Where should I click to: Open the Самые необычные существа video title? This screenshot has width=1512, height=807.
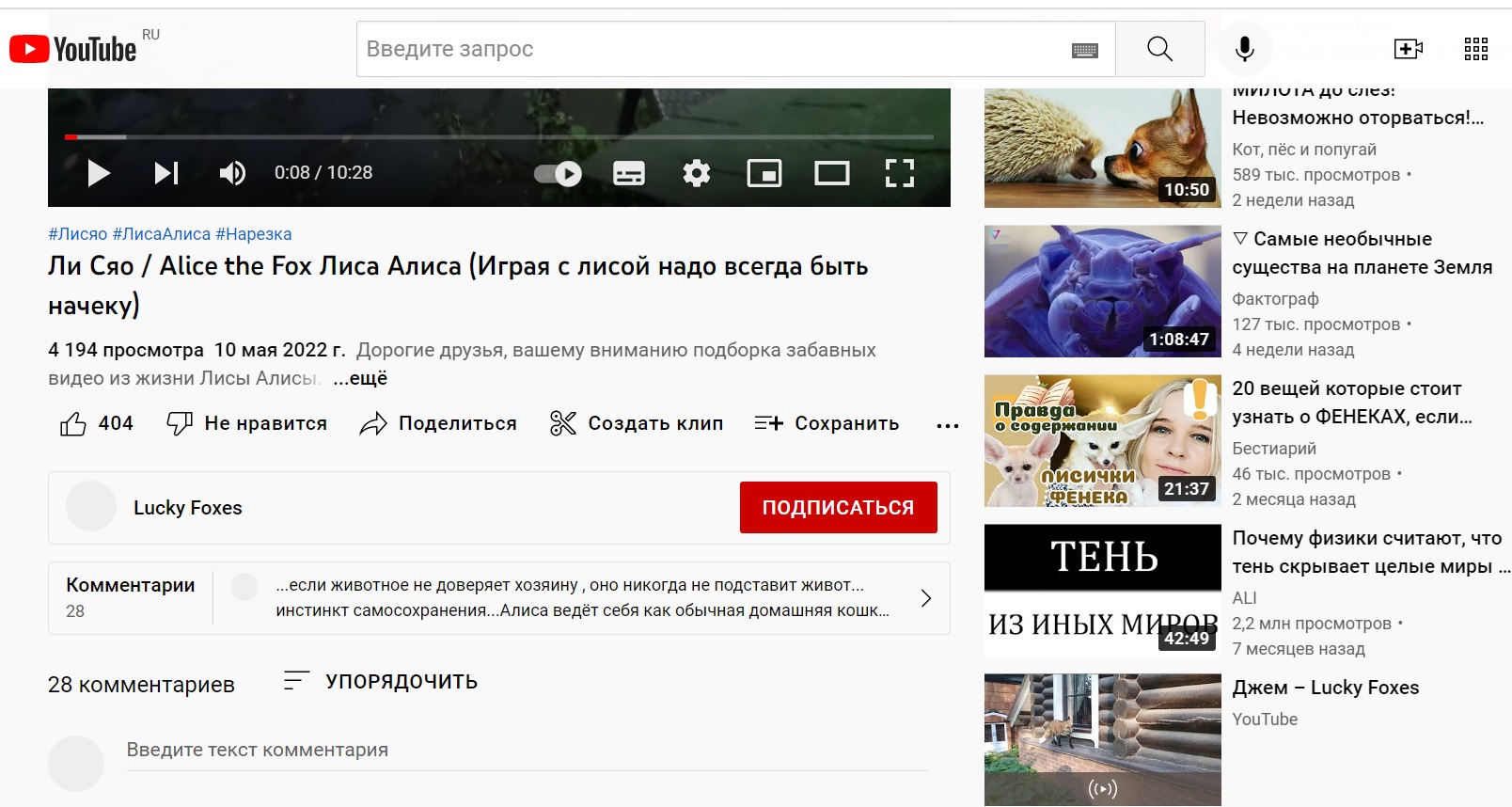[x=1362, y=253]
